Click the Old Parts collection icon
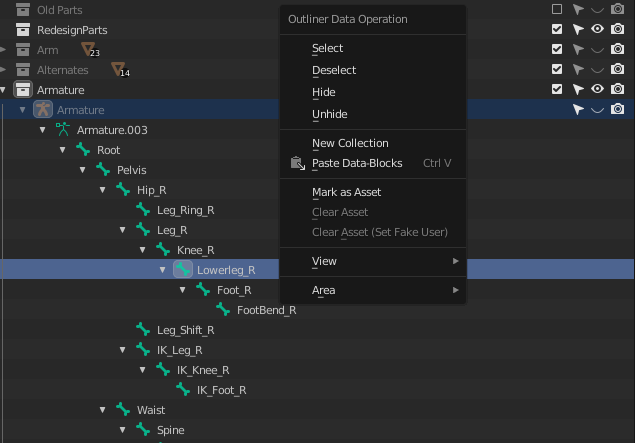635x443 pixels. click(23, 9)
